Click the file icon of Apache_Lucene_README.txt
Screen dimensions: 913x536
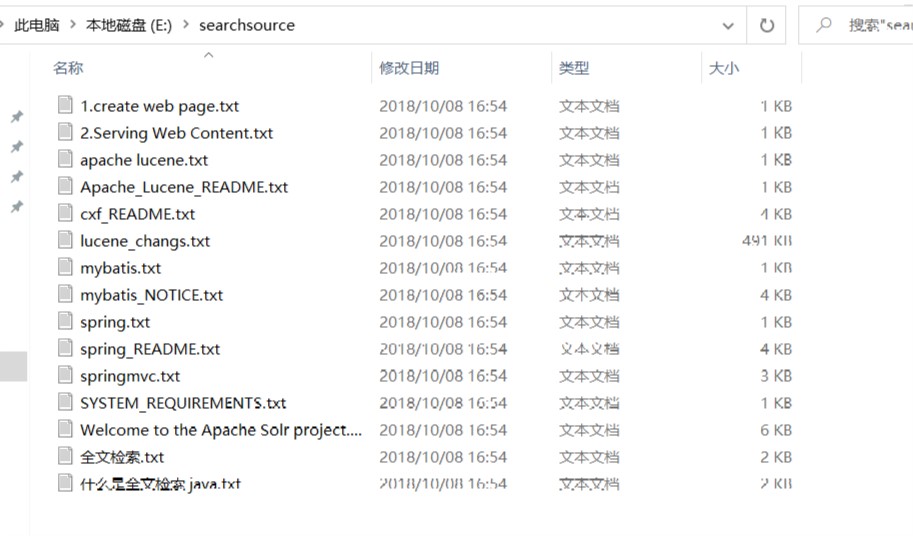pyautogui.click(x=65, y=186)
